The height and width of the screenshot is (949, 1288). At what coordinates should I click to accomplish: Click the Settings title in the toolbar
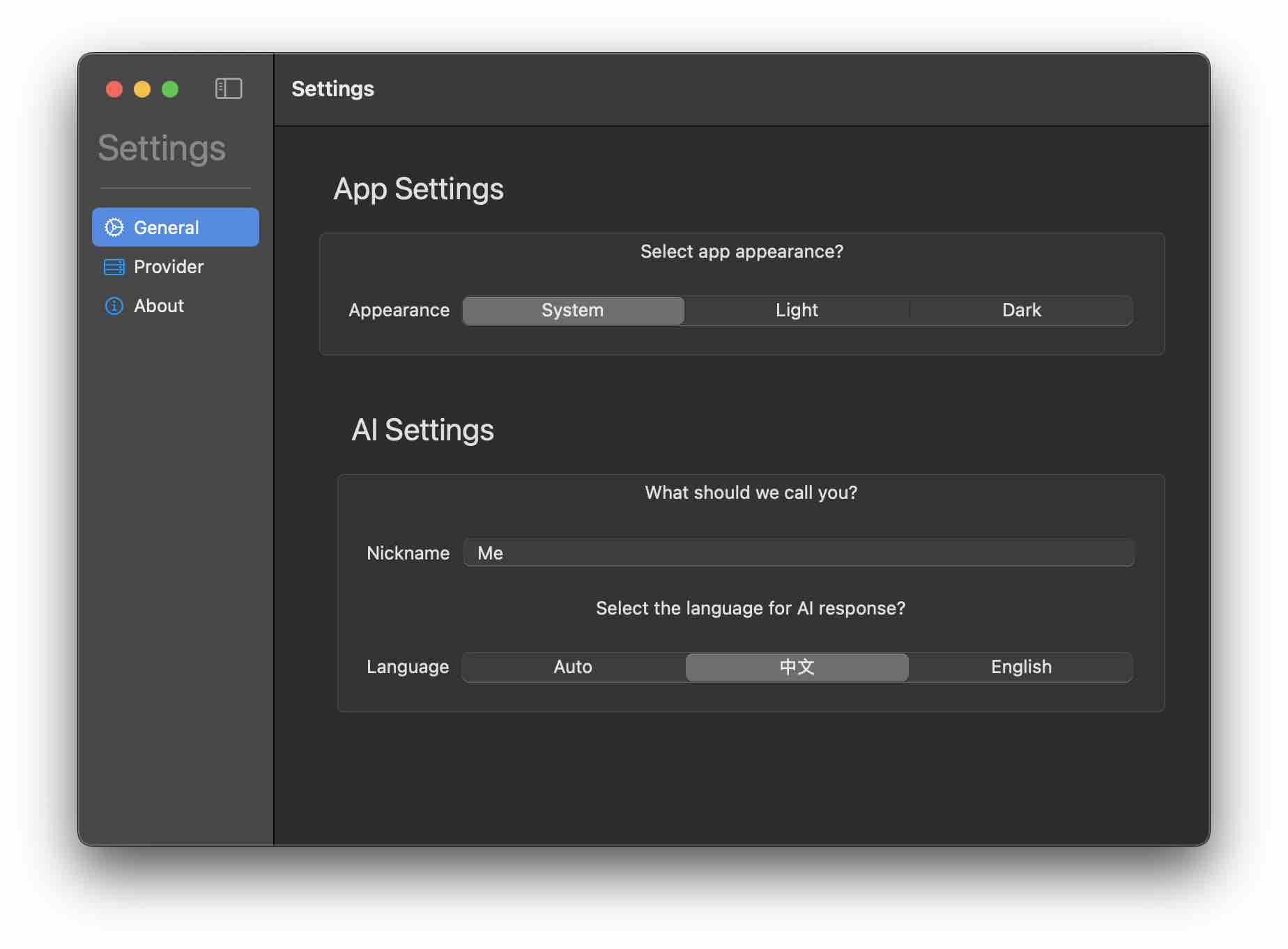click(x=332, y=89)
